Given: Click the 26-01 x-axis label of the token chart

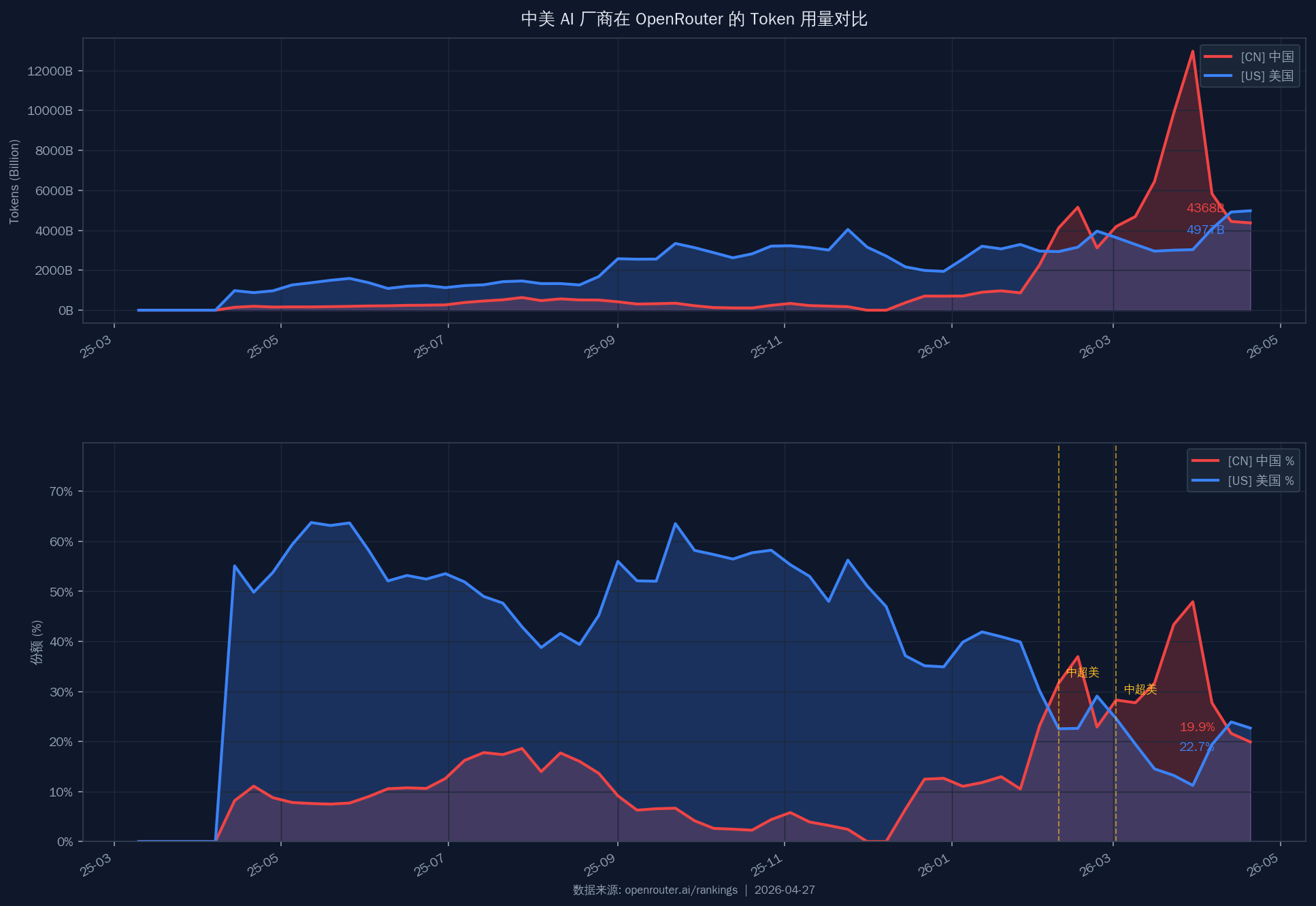Looking at the screenshot, I should point(934,347).
